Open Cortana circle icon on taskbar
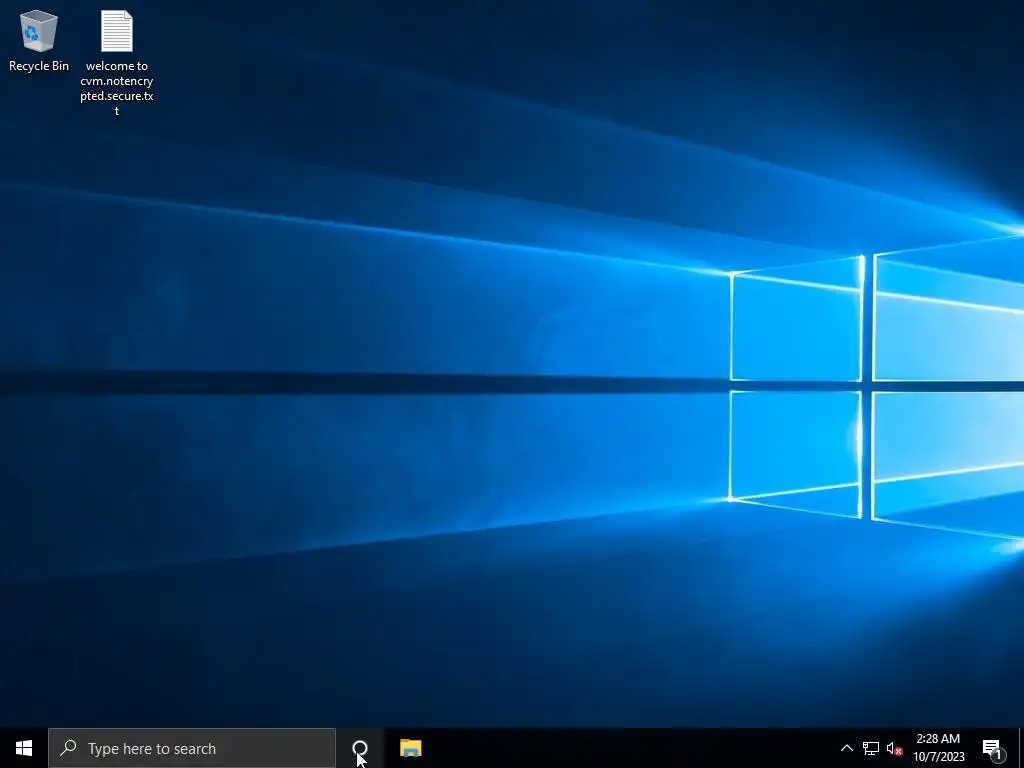Viewport: 1024px width, 768px height. pos(360,748)
